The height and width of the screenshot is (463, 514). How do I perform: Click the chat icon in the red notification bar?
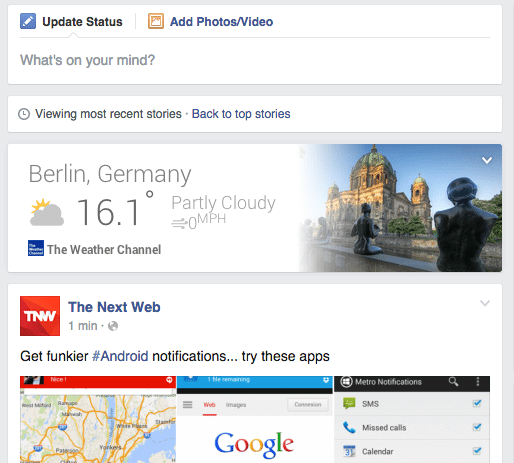(169, 380)
